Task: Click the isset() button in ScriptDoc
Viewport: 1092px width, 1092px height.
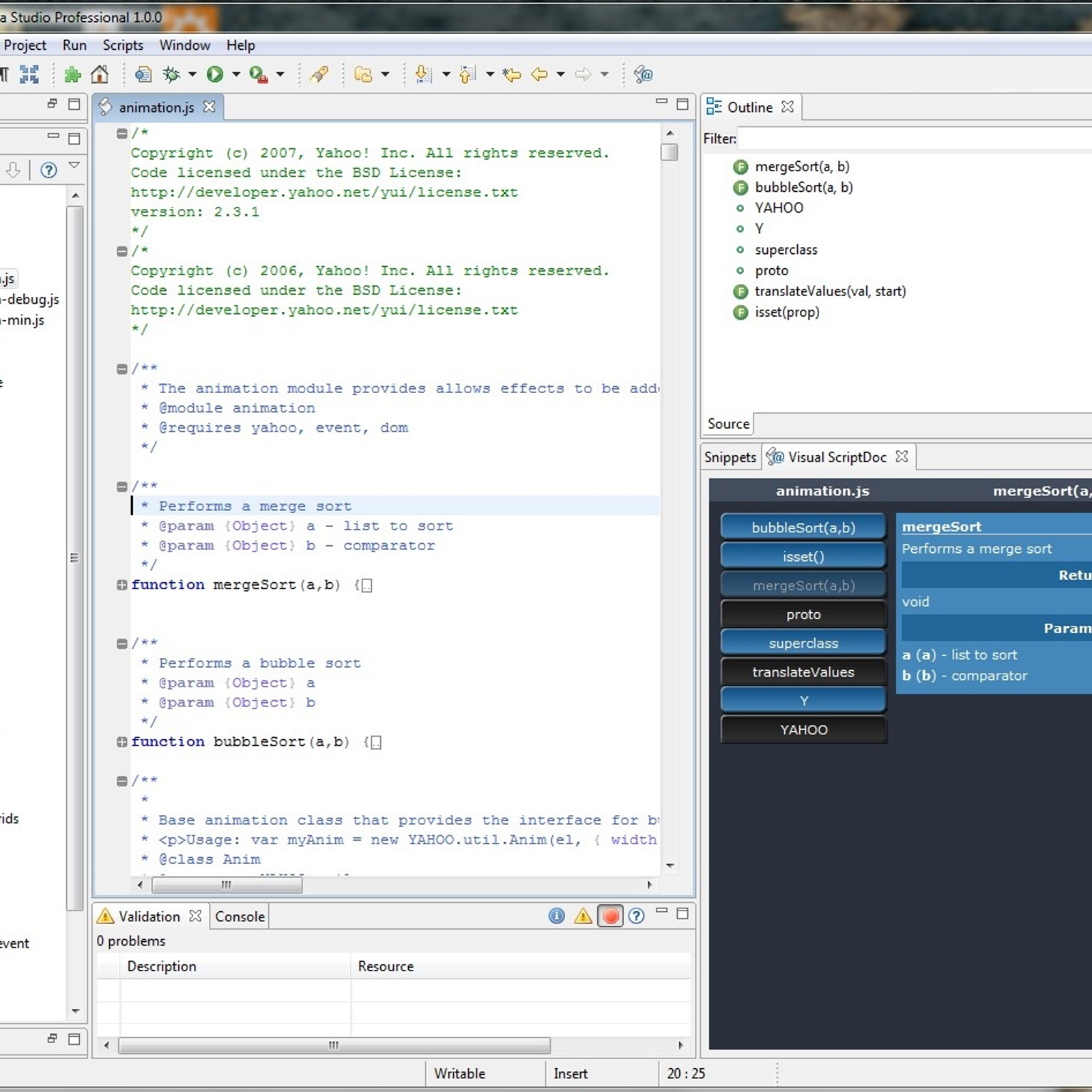Action: (x=803, y=556)
